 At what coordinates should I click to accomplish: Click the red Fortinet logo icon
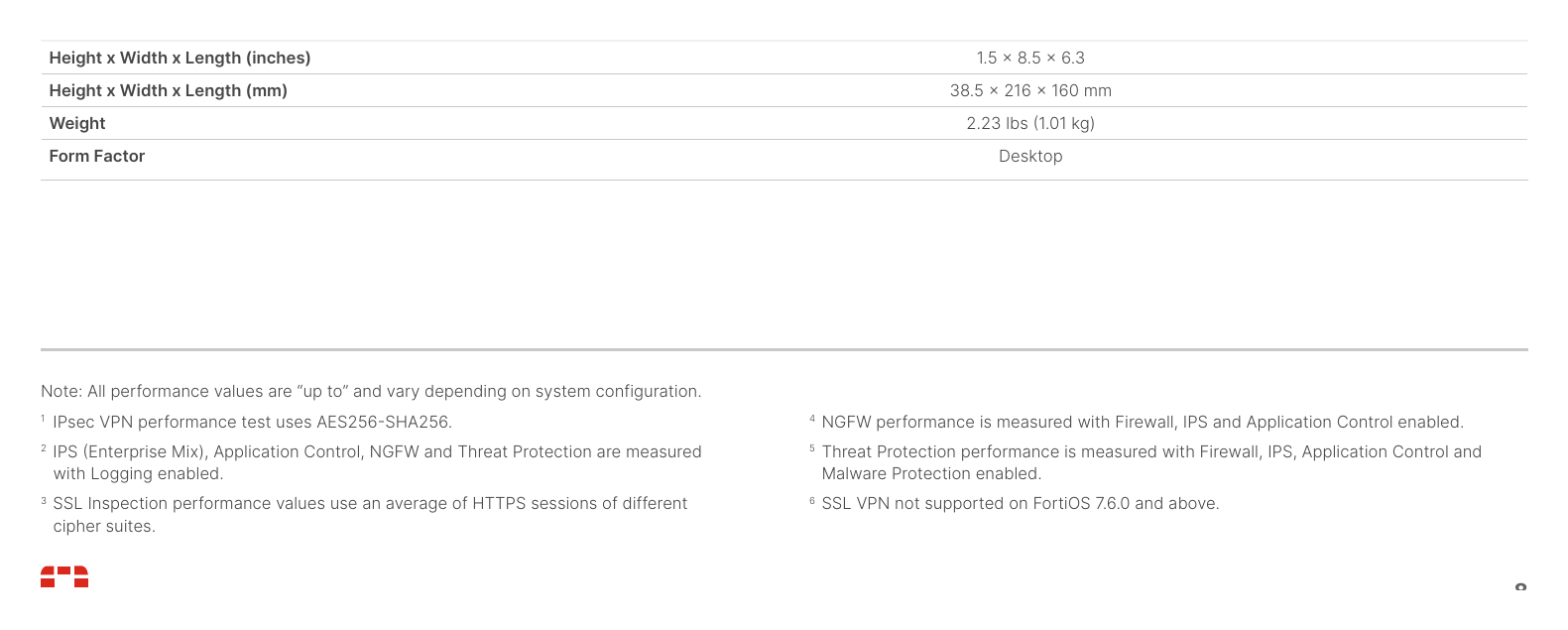click(64, 576)
